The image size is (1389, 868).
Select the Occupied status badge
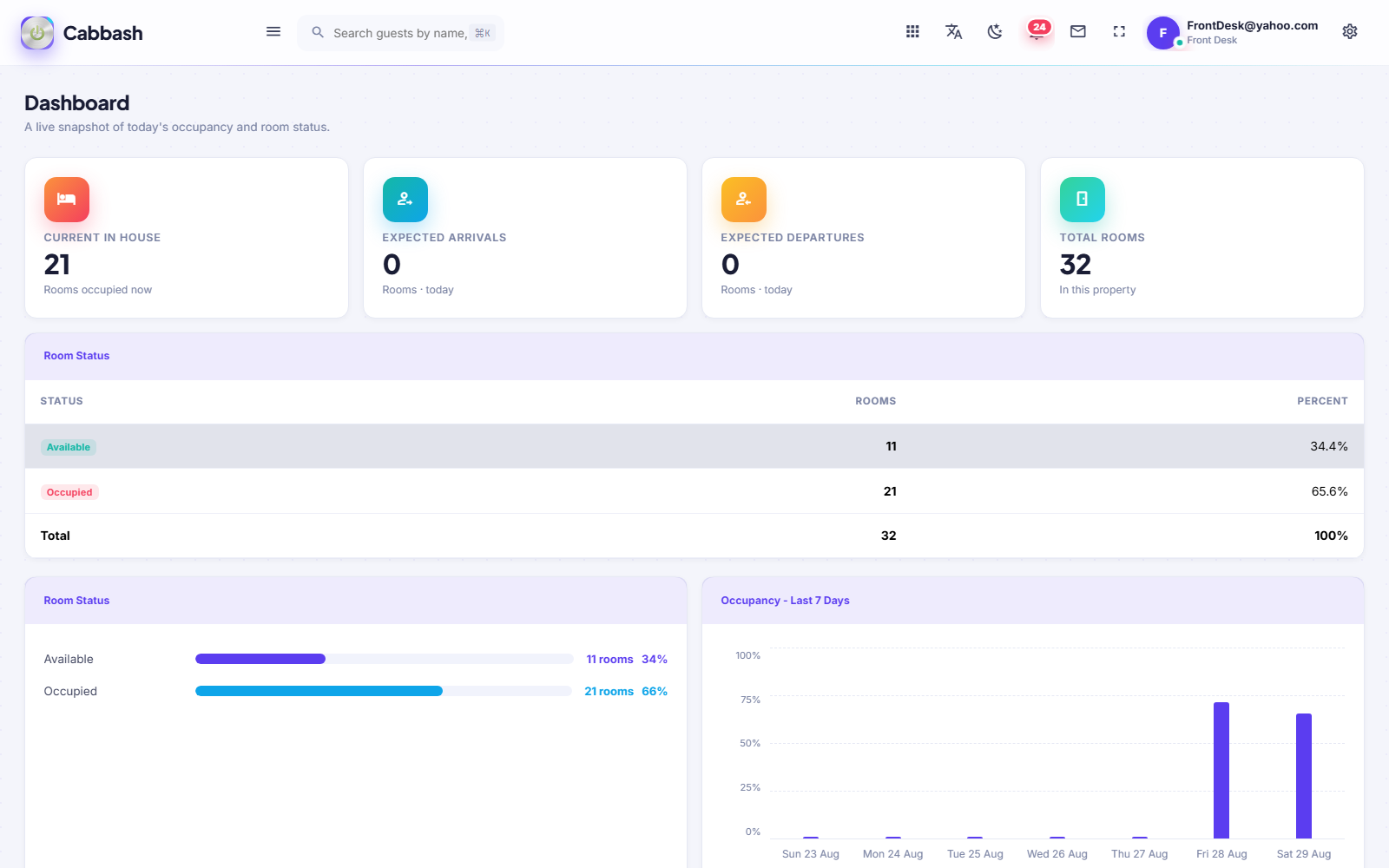coord(69,492)
